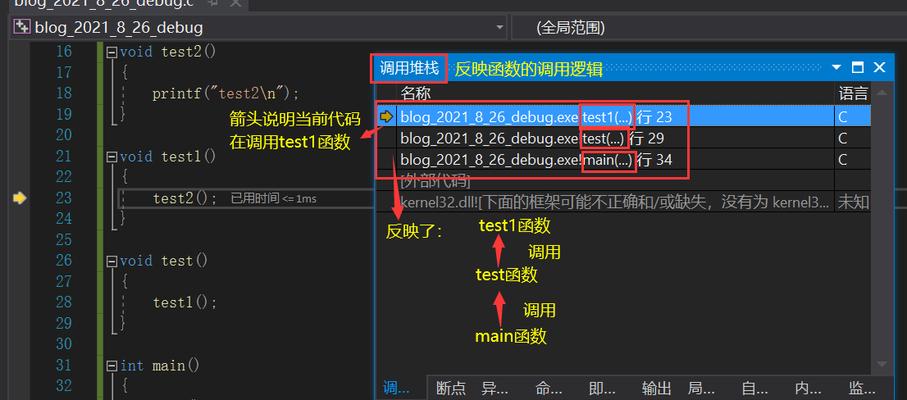Open the call stack window options dropdown arrow
The height and width of the screenshot is (400, 907).
[836, 68]
